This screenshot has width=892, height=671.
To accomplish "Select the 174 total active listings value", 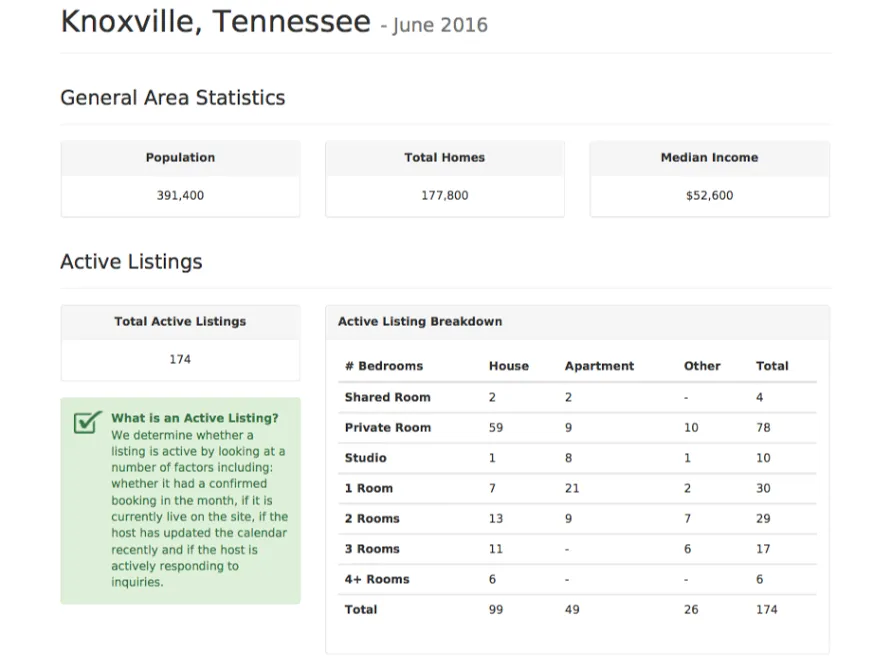I will [x=180, y=359].
